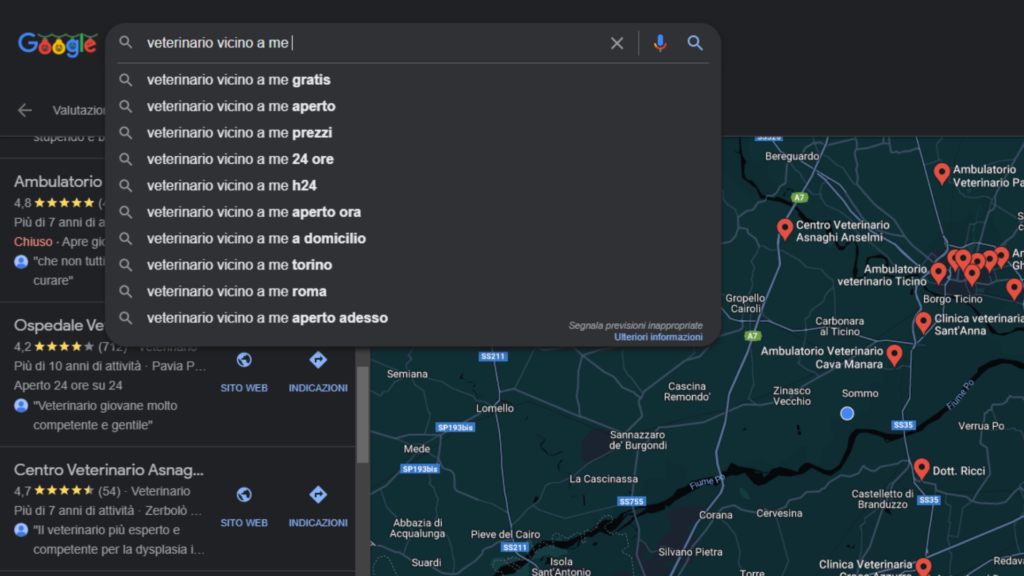Open Centro Veterinario Asnaghi website icon
This screenshot has width=1024, height=576.
click(244, 495)
